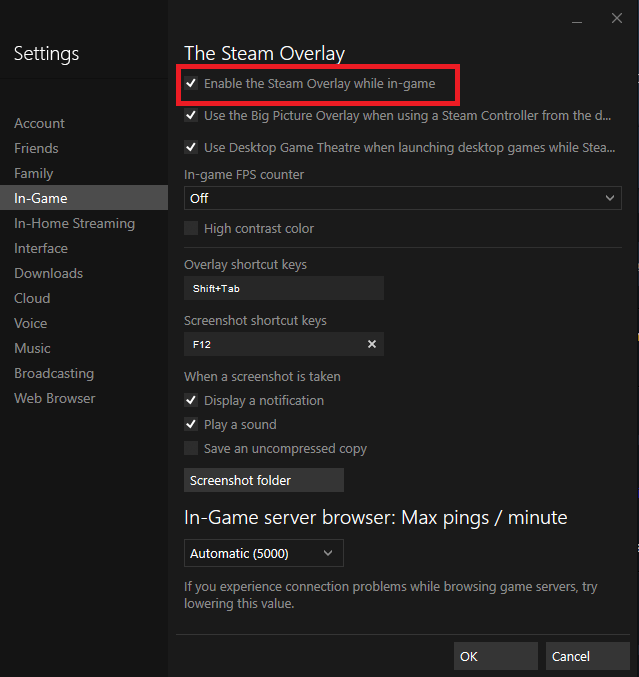Enable High contrast color checkbox
The image size is (639, 677).
pos(192,229)
